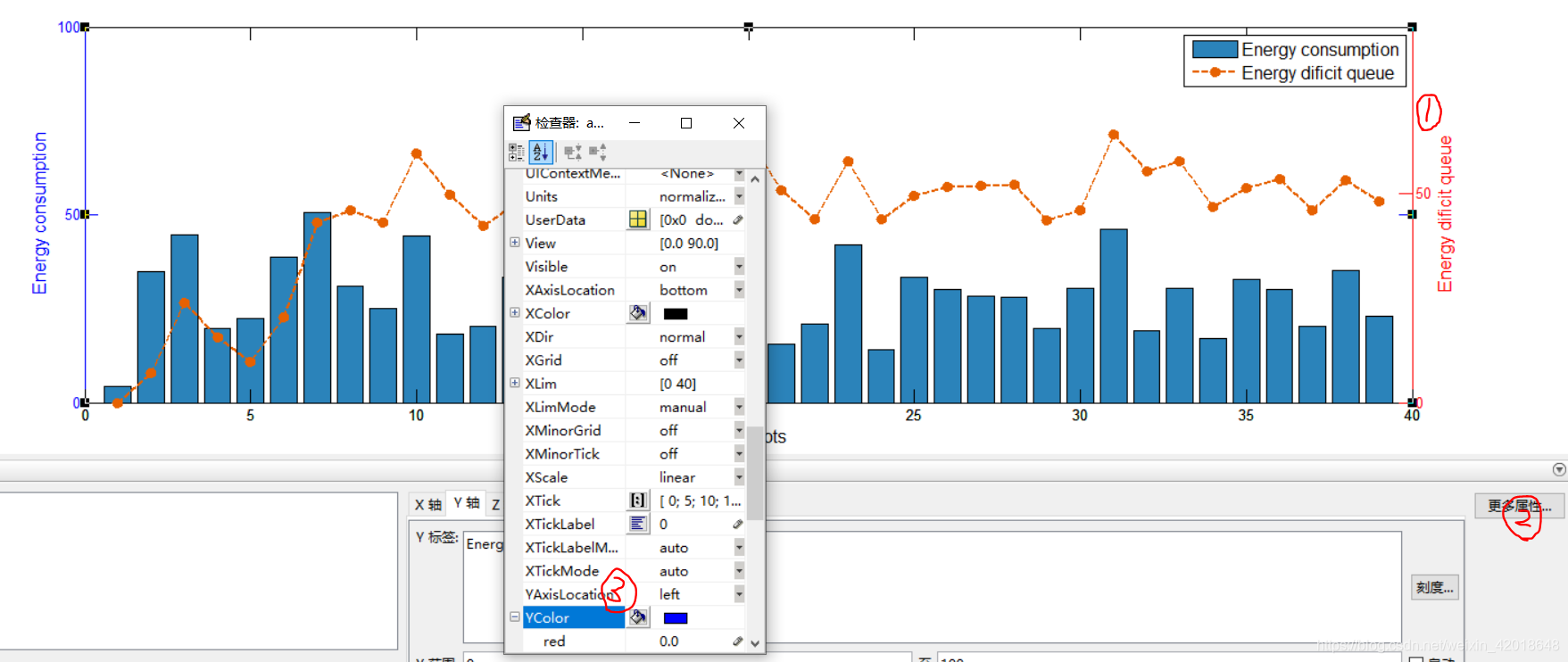Click the pencil edit icon for UserData
The height and width of the screenshot is (662, 1568).
pos(738,219)
